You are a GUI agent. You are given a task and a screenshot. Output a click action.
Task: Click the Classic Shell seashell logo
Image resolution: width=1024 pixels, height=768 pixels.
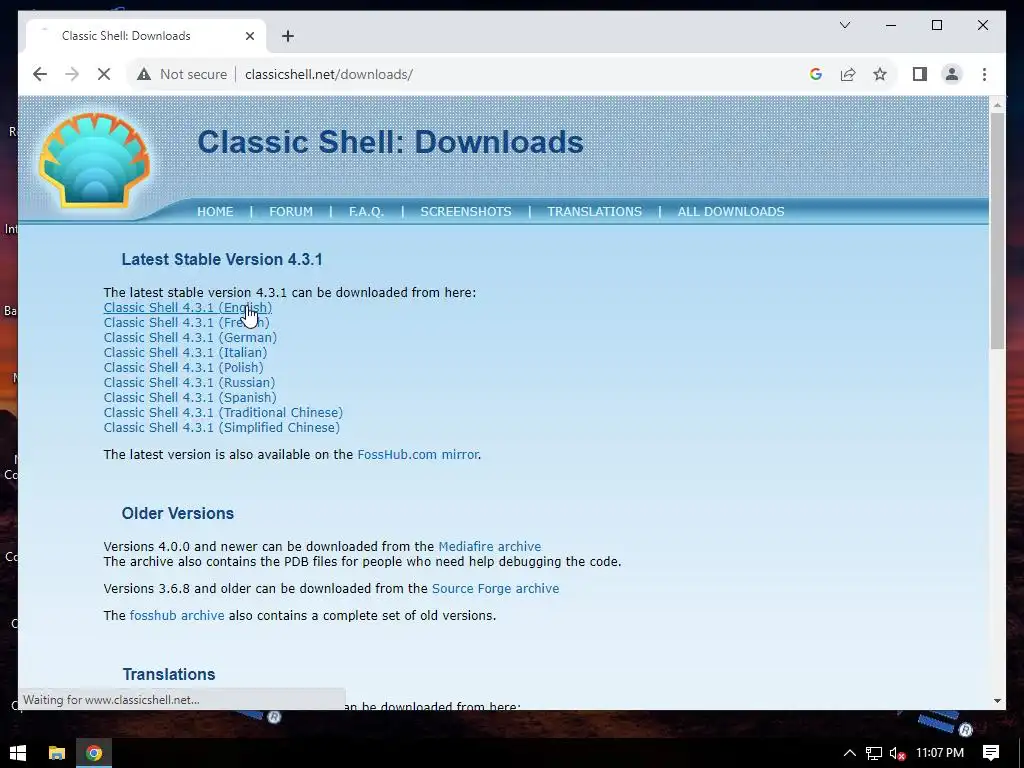pyautogui.click(x=95, y=161)
